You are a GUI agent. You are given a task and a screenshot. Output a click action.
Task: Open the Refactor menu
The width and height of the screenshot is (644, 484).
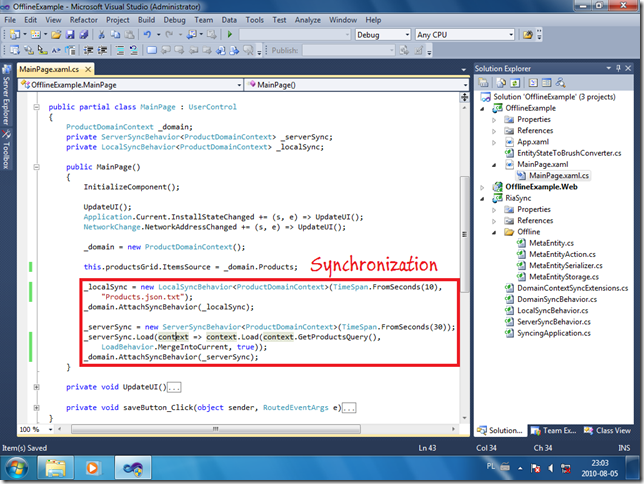(83, 20)
